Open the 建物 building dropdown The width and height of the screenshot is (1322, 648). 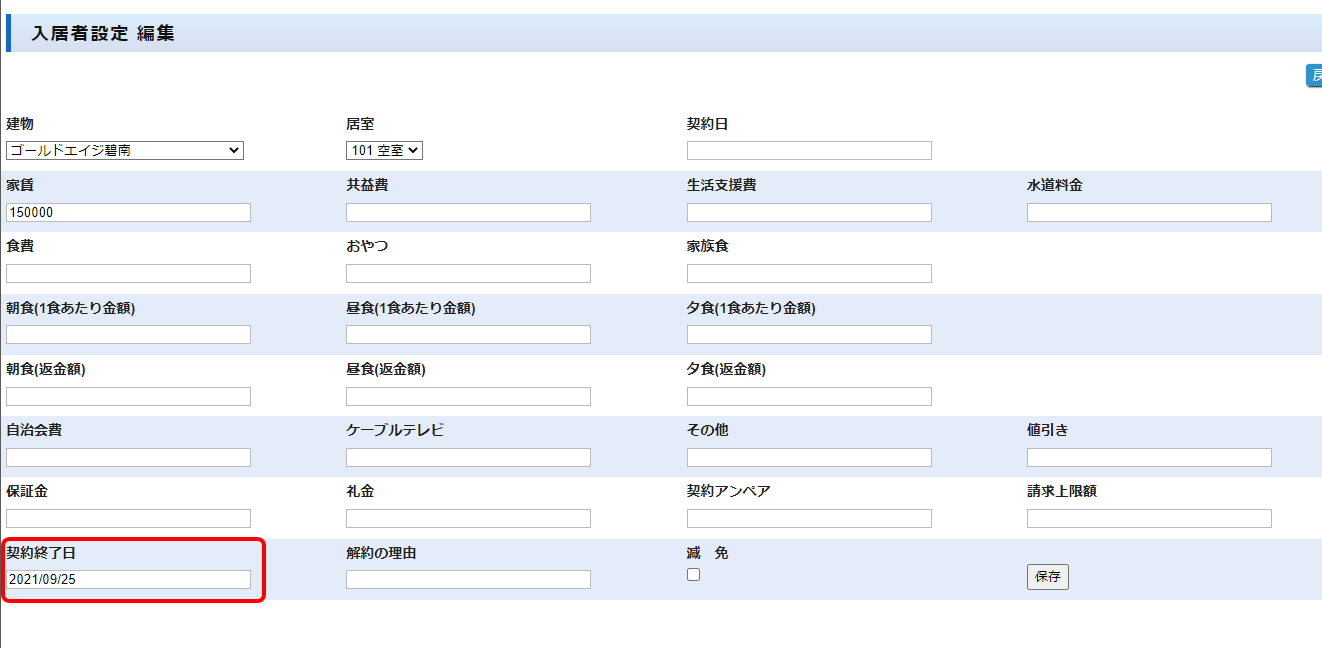125,151
